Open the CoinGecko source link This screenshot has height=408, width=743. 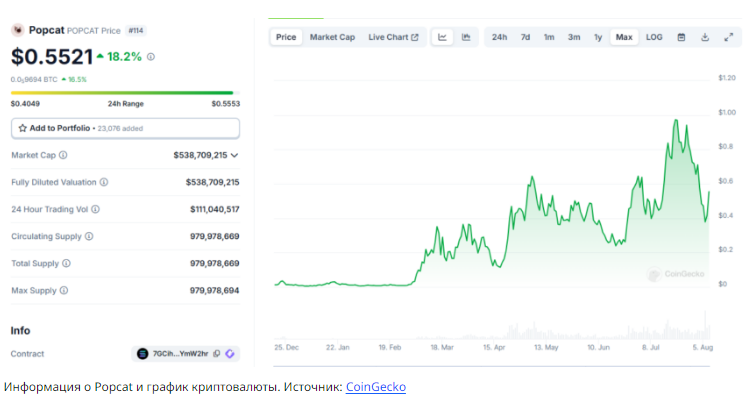click(x=376, y=387)
